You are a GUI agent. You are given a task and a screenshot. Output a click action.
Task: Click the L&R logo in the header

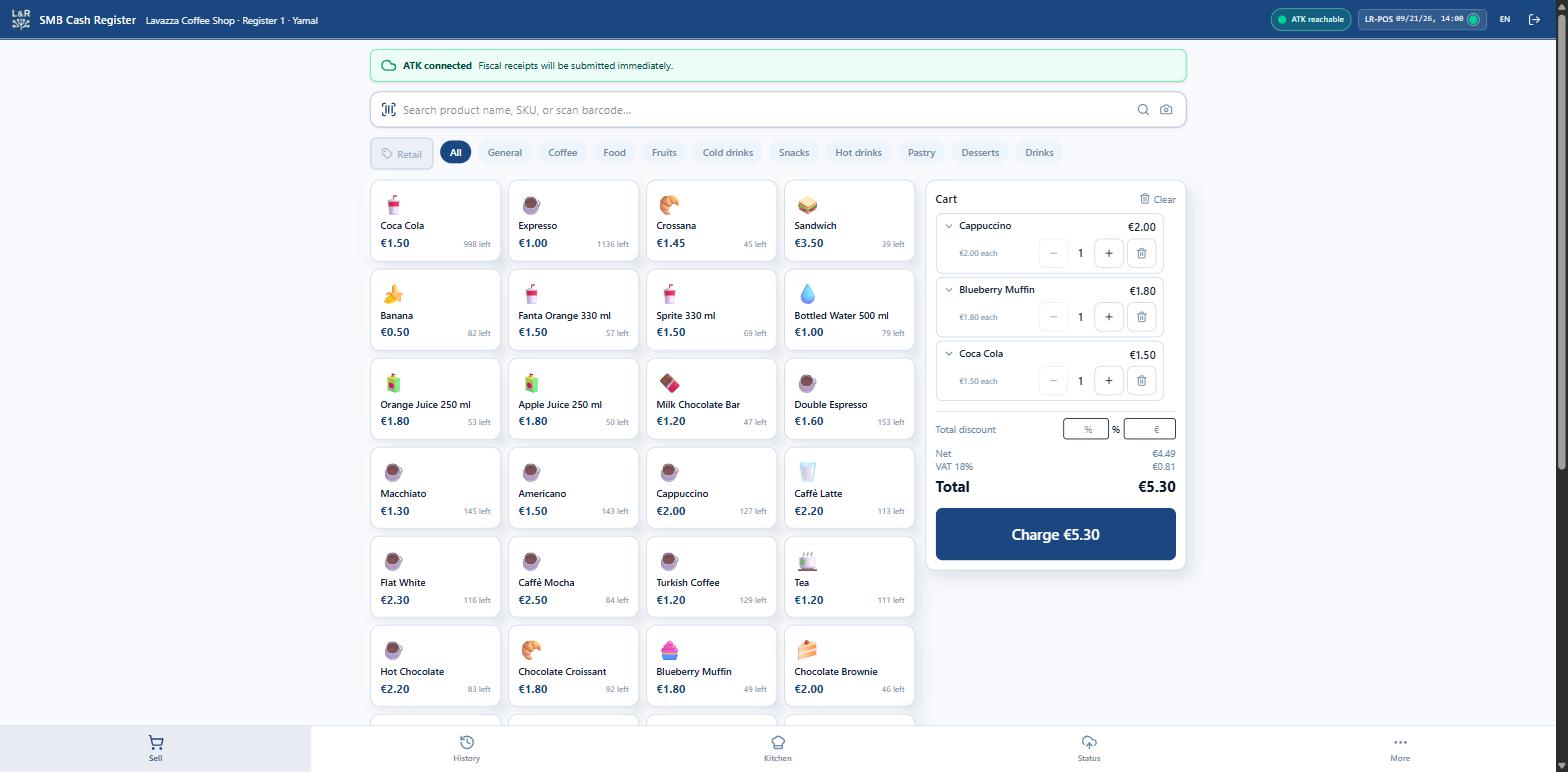(21, 19)
